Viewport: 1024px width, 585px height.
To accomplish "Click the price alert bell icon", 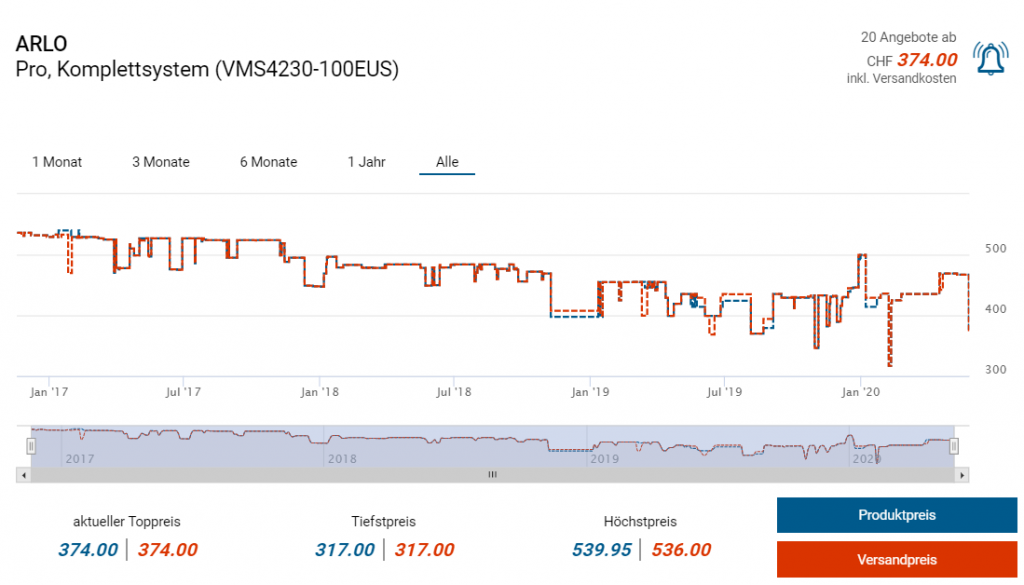I will (990, 61).
